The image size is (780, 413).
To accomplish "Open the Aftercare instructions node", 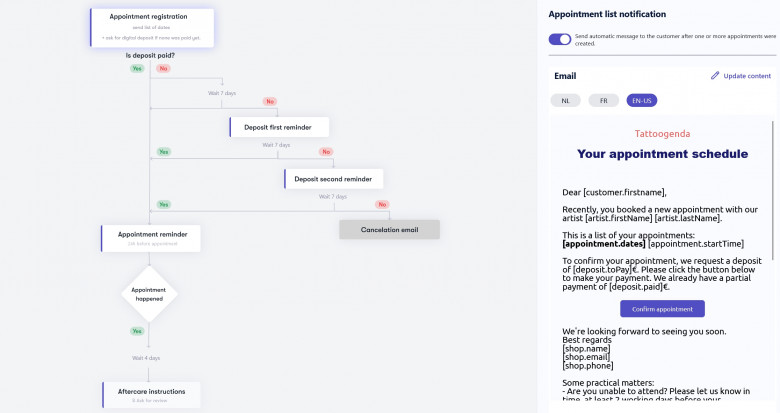I will [x=151, y=394].
